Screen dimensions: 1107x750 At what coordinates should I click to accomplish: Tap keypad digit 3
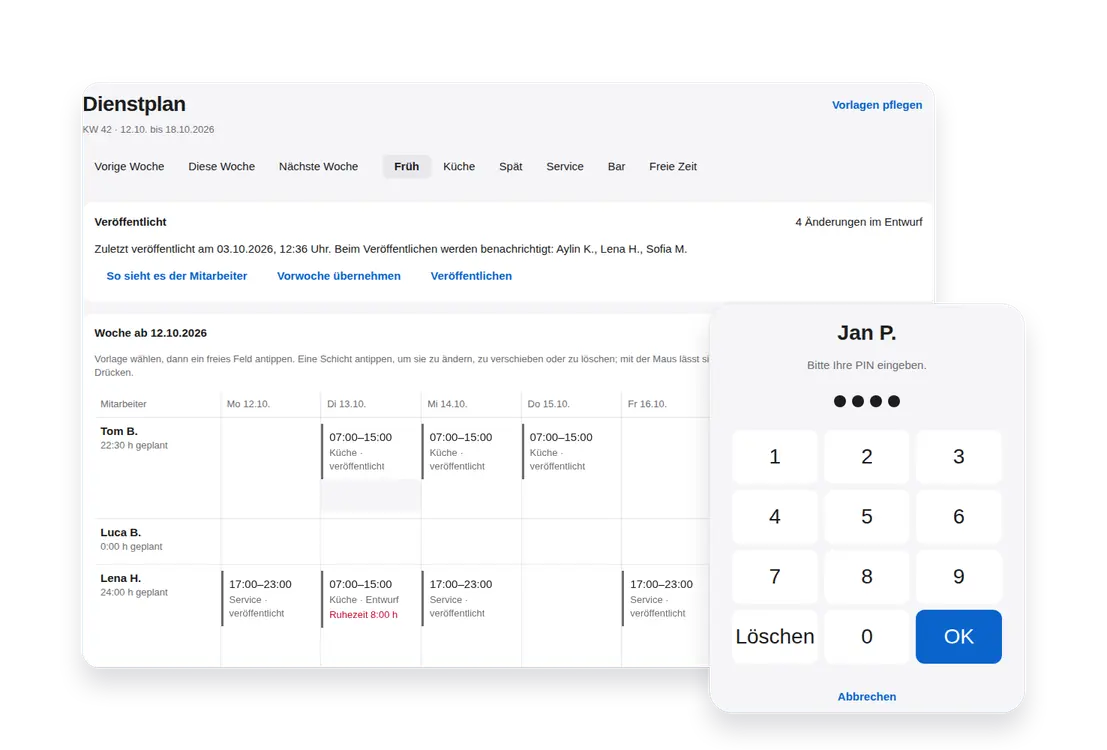(959, 457)
